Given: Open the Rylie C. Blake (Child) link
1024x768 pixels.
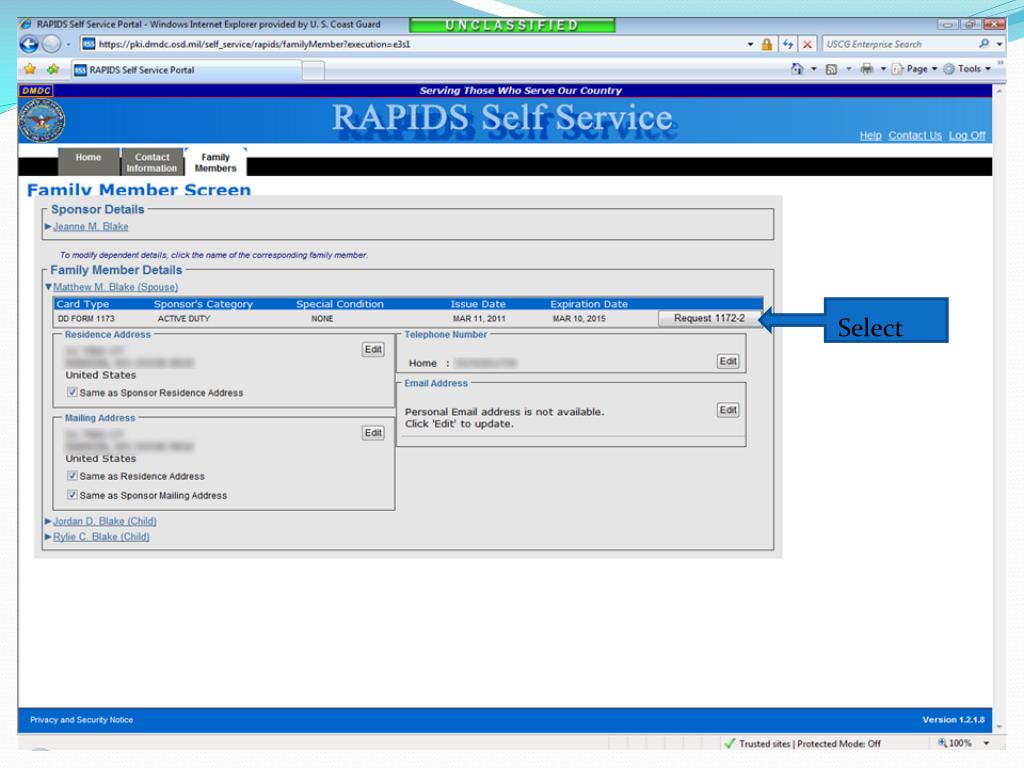Looking at the screenshot, I should point(101,537).
